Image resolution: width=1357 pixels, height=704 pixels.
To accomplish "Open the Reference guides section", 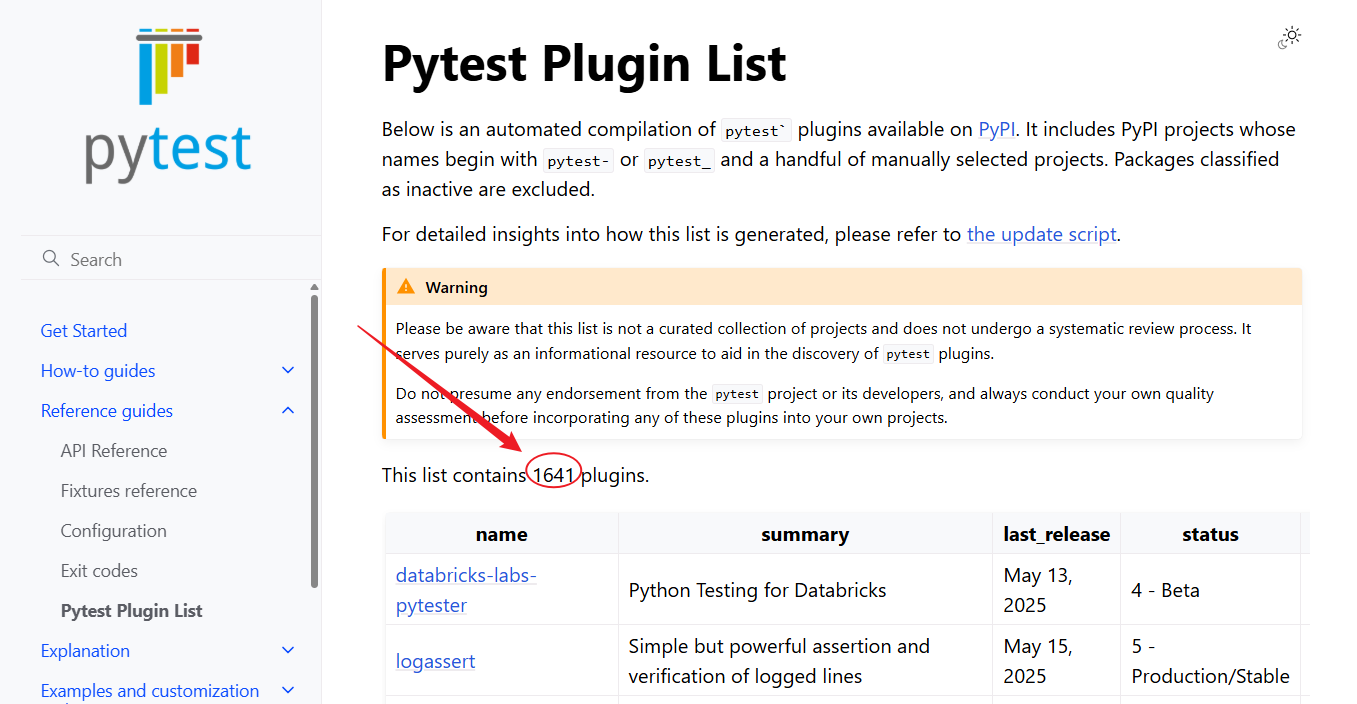I will coord(107,411).
